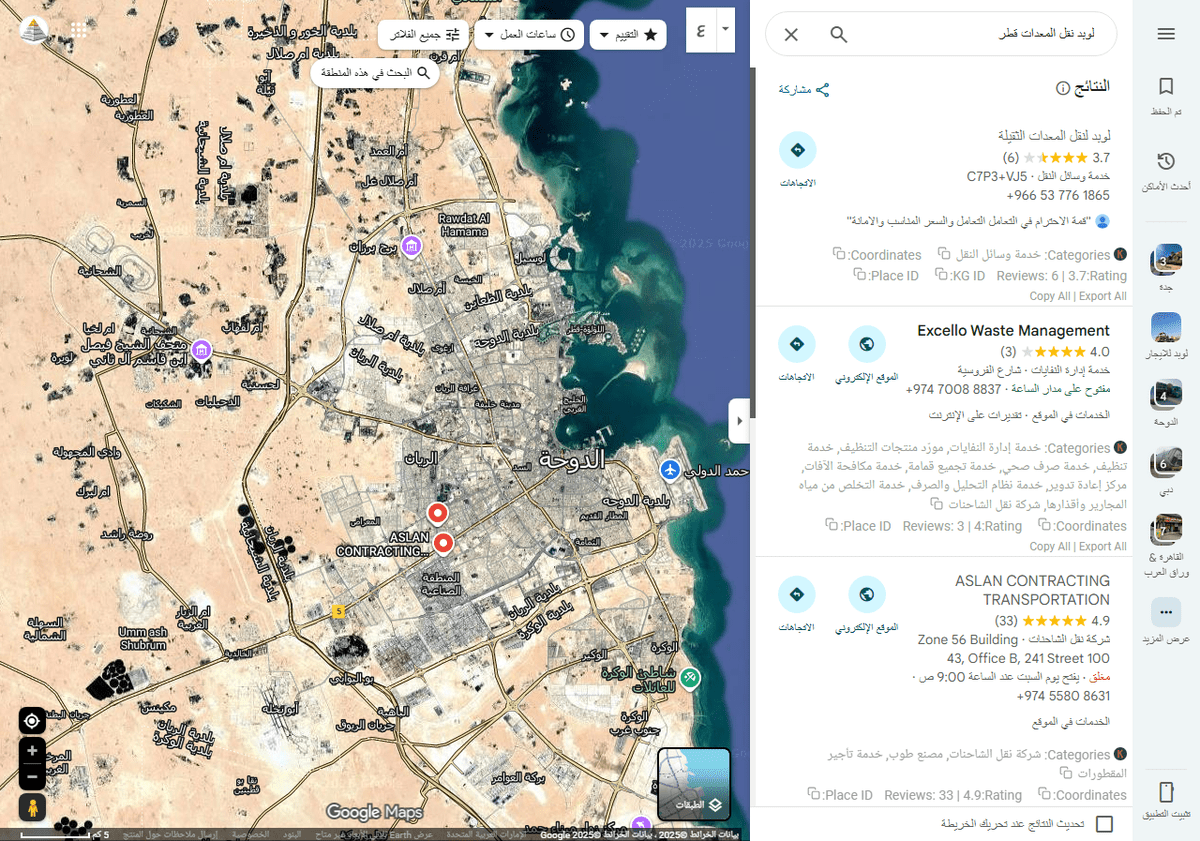This screenshot has height=841, width=1200.
Task: Open the hamburger menu
Action: tap(1166, 33)
